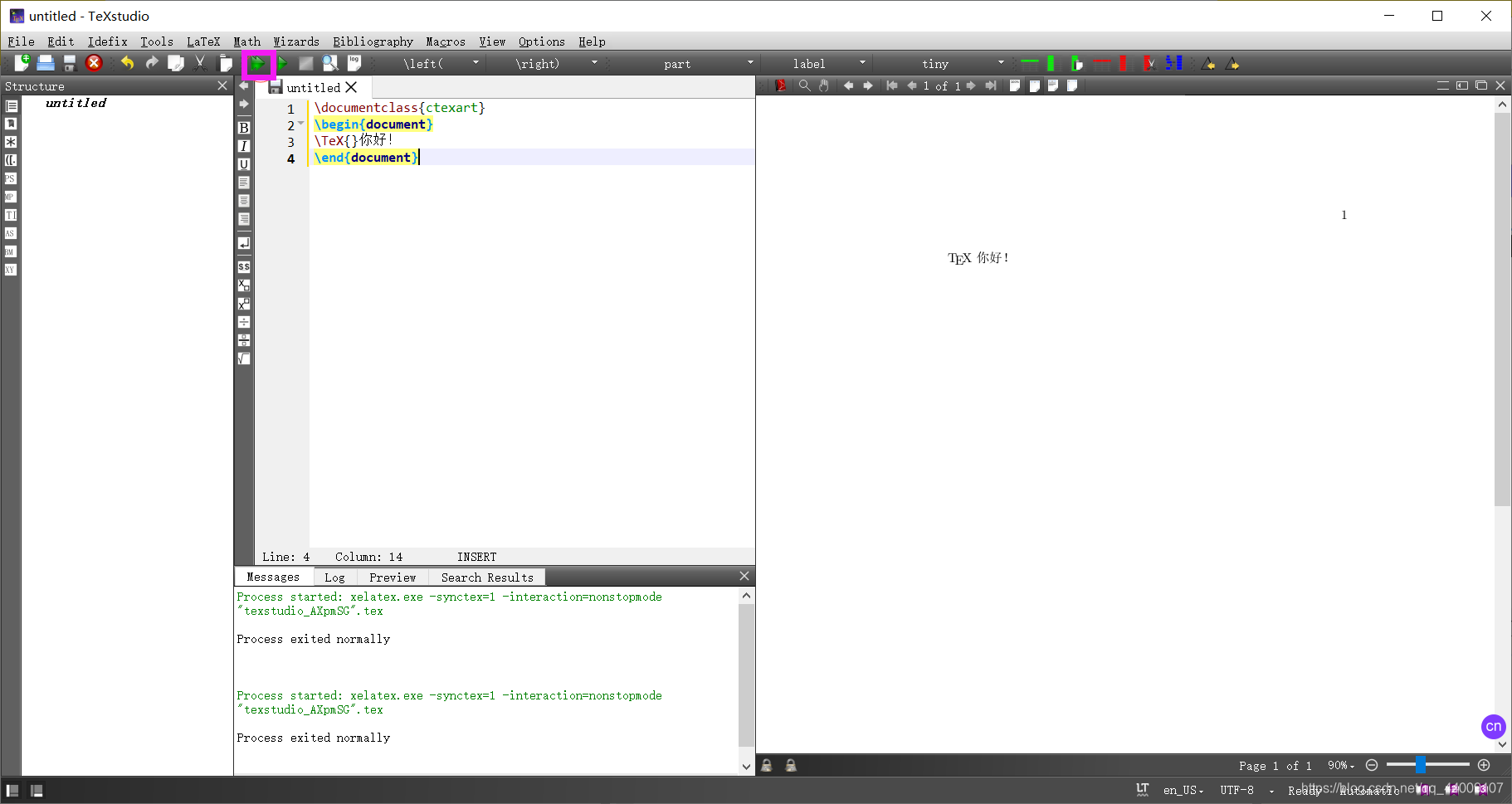Close the messages panel

click(744, 576)
